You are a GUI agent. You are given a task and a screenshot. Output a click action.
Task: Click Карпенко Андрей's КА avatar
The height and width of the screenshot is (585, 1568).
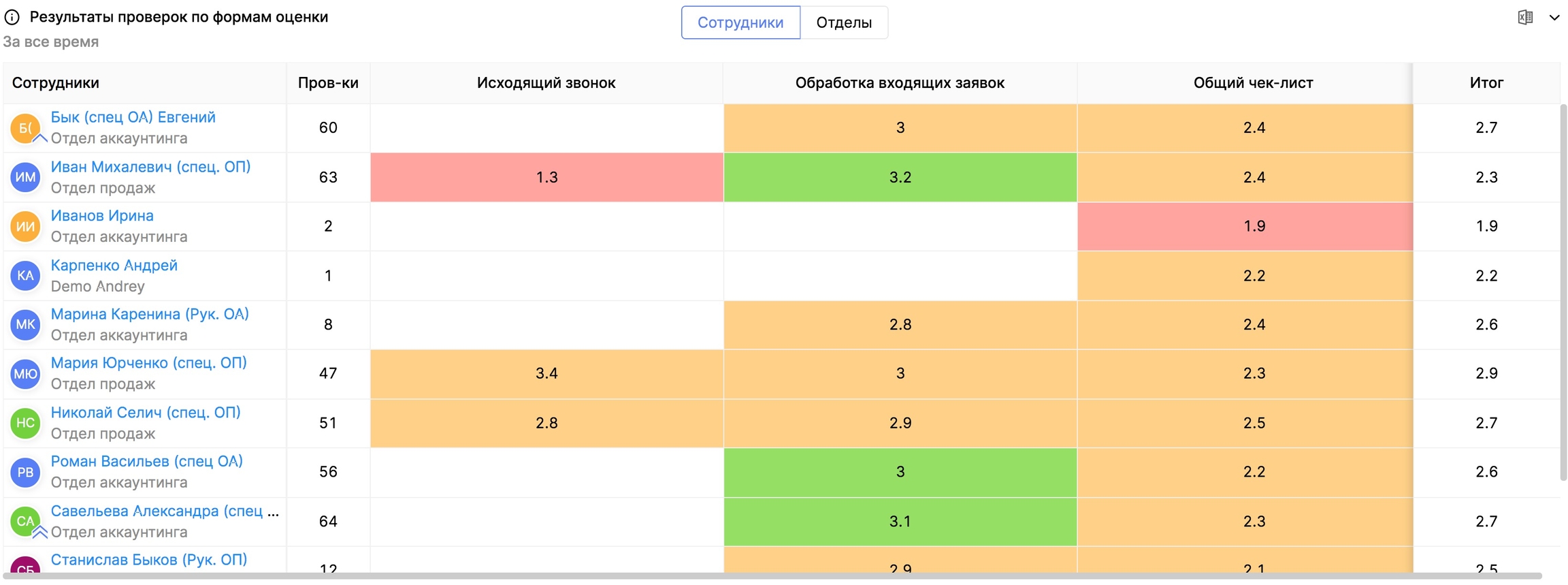pyautogui.click(x=25, y=276)
